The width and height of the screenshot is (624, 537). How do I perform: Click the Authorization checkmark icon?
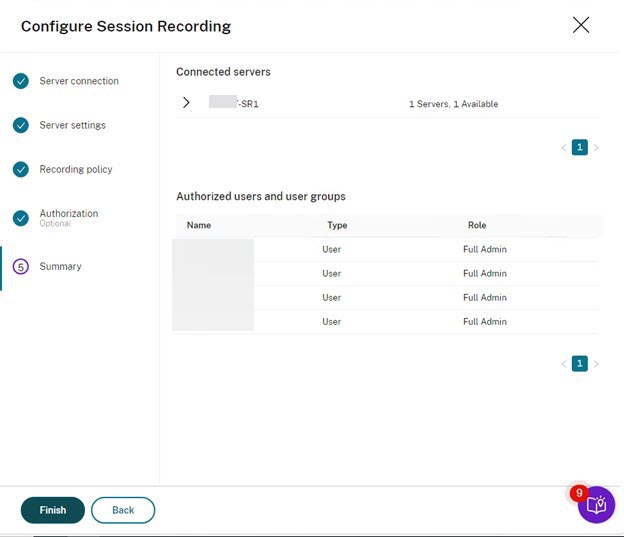pos(21,218)
